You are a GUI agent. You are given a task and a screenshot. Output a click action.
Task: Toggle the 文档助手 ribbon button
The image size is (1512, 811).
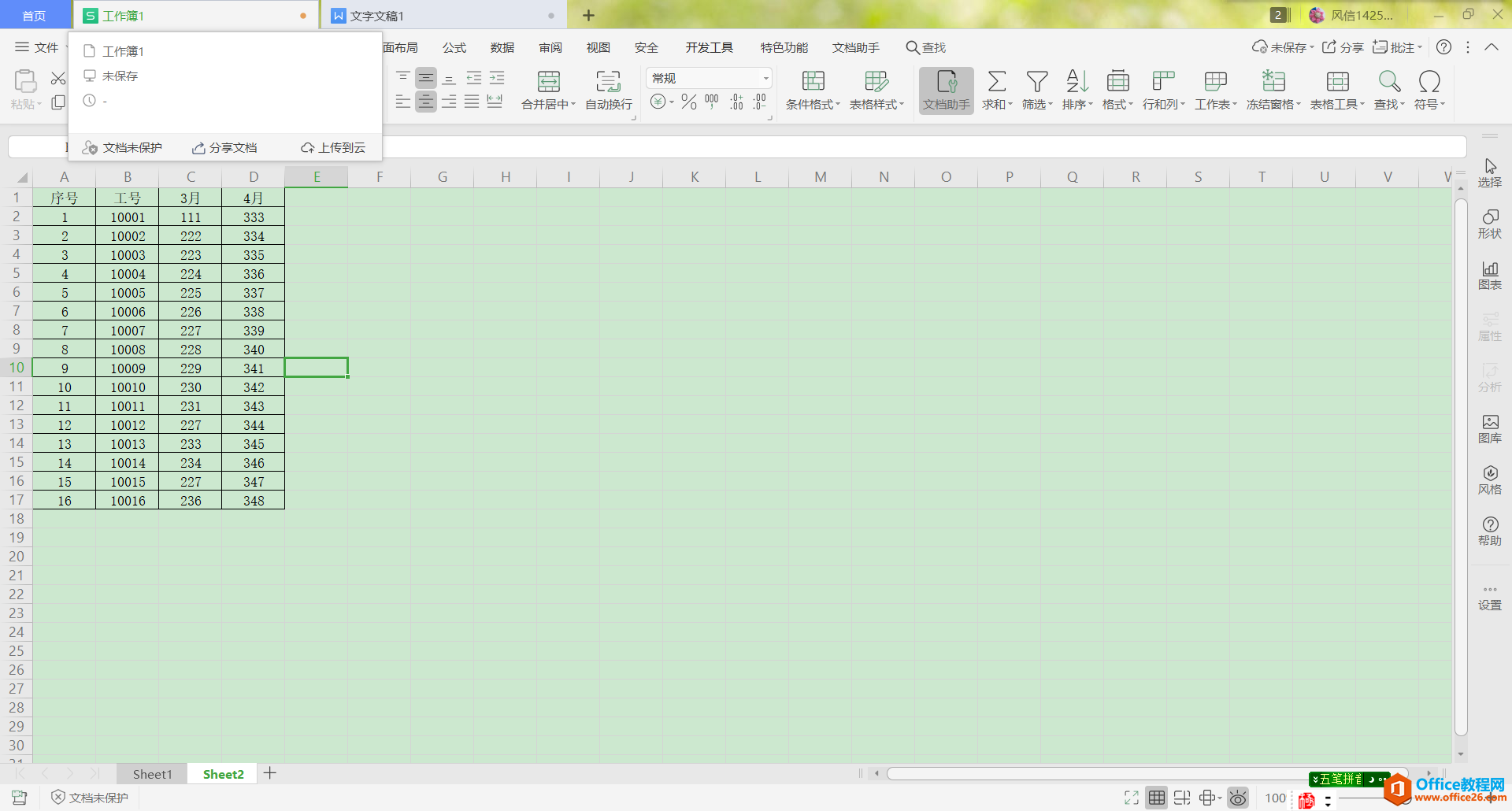coord(947,91)
